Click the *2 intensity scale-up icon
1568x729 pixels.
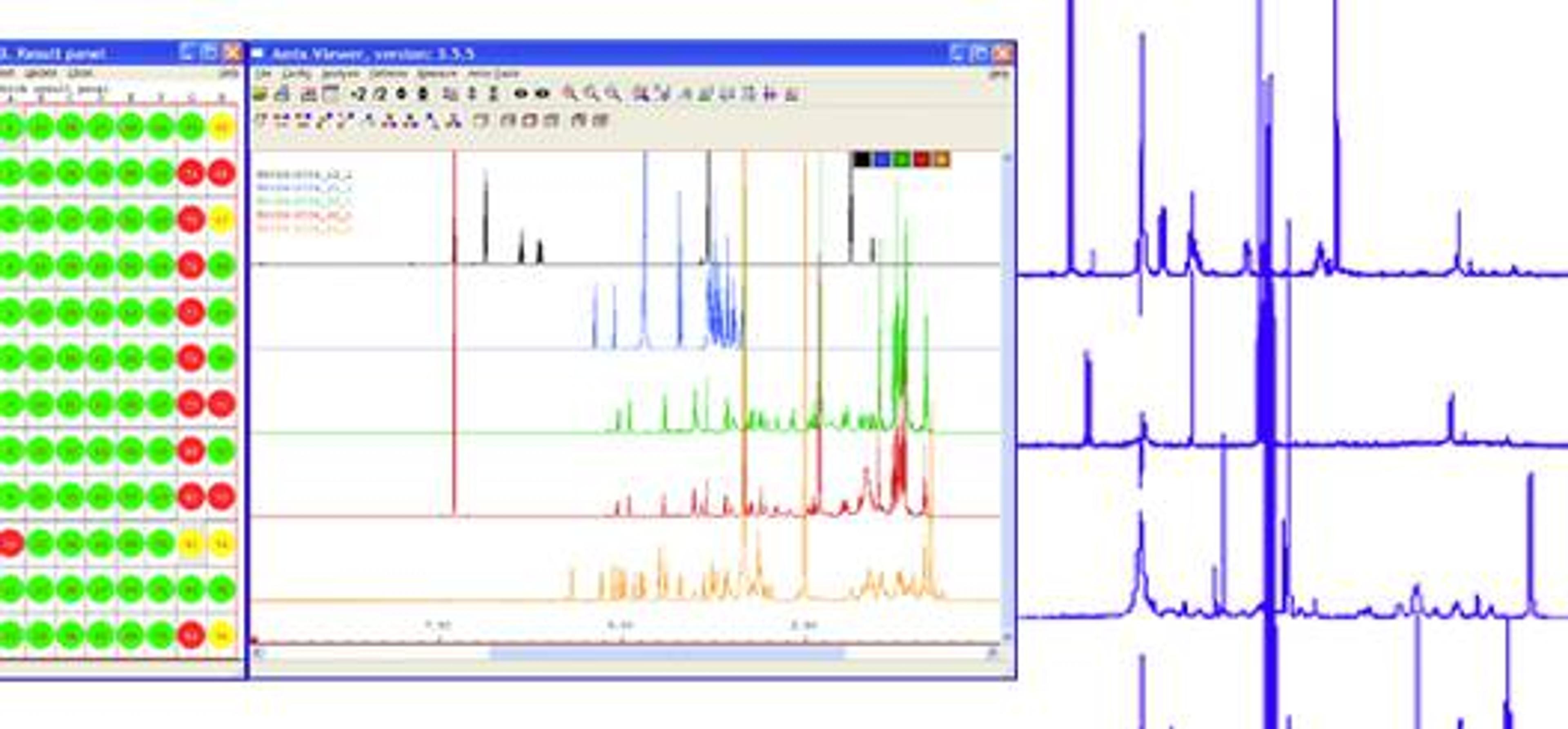coord(359,94)
